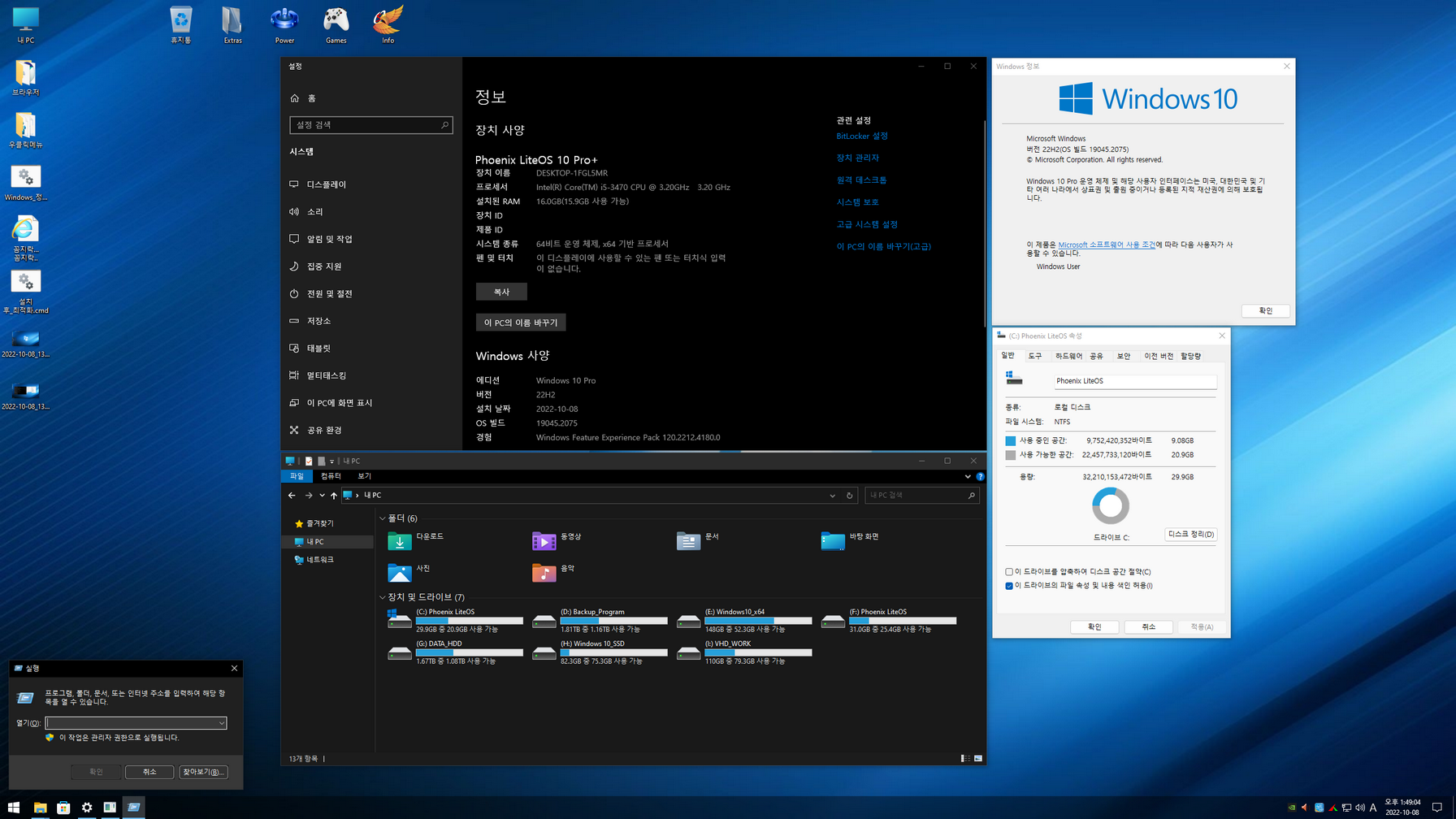
Task: Click the back arrow in Explorer navigation
Action: click(292, 496)
